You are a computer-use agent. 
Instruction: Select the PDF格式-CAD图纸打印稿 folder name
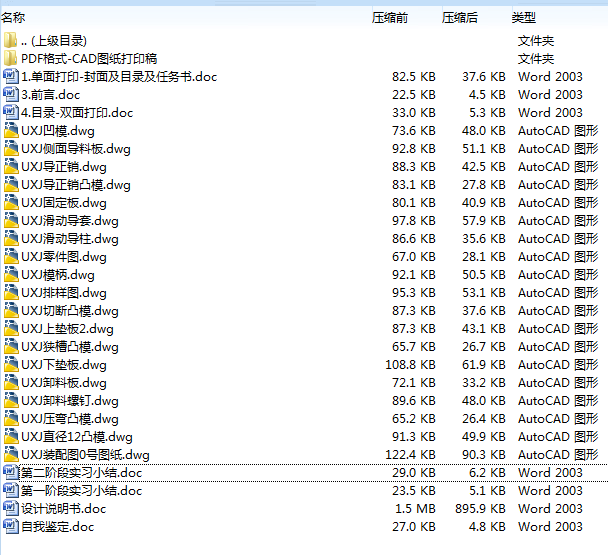(89, 59)
